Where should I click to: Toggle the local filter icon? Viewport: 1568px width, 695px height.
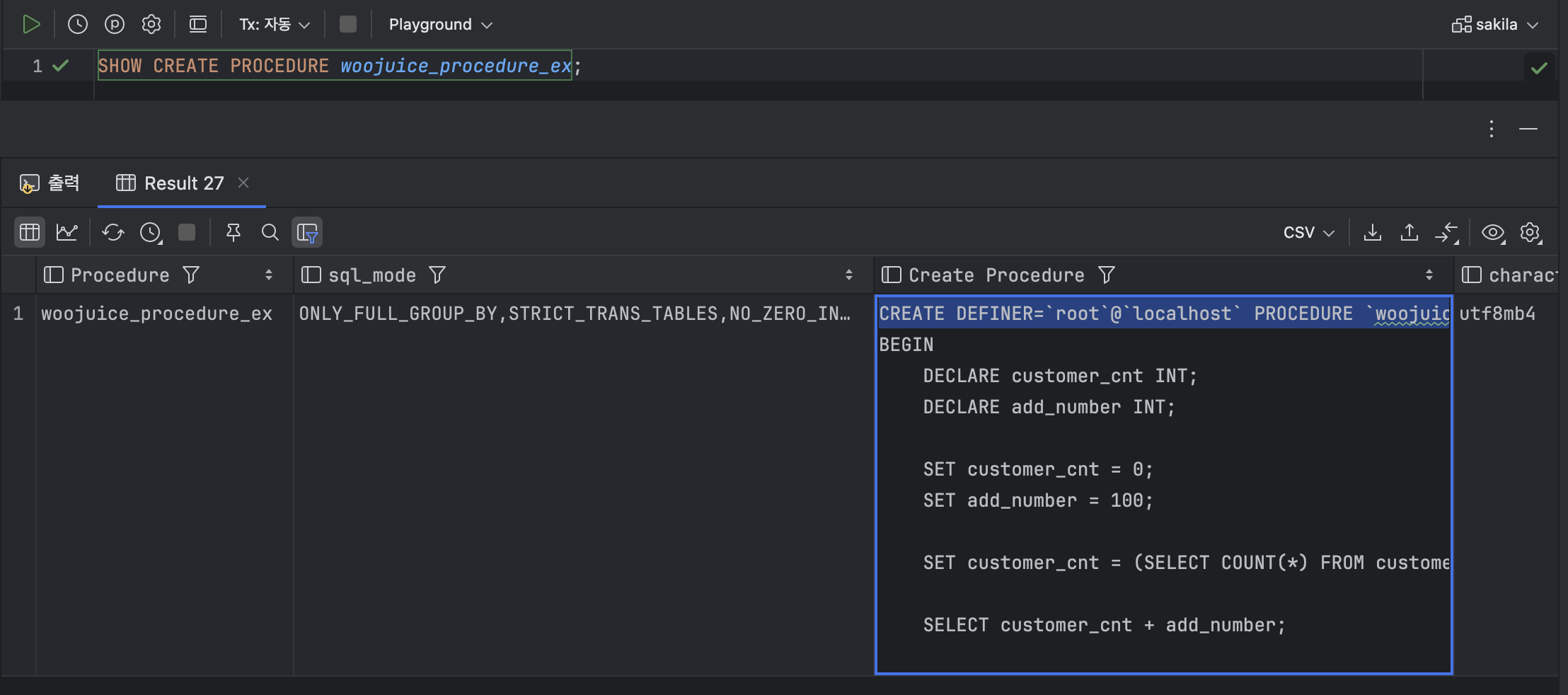[307, 232]
